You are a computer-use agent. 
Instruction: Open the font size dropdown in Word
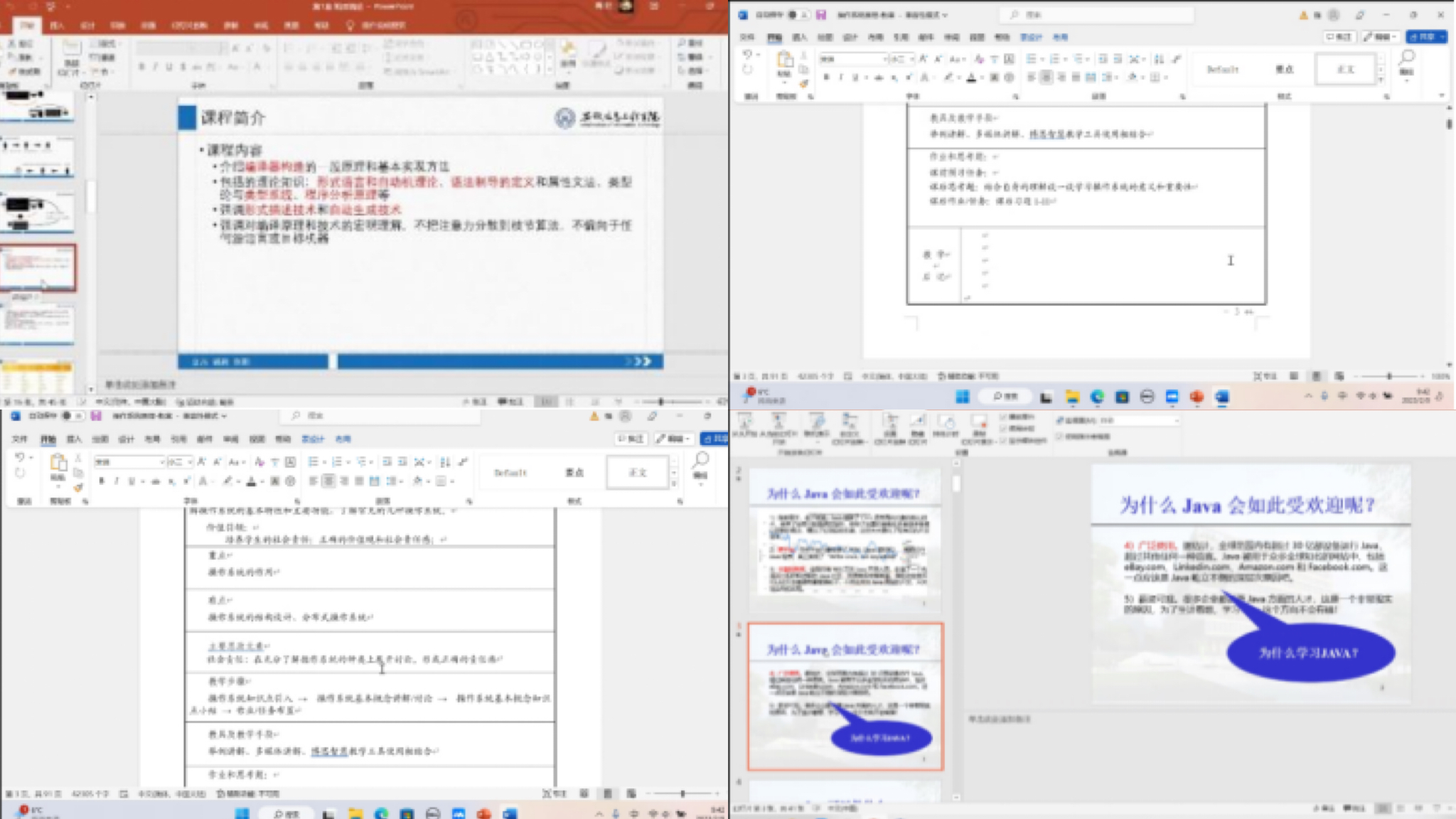coord(178,462)
